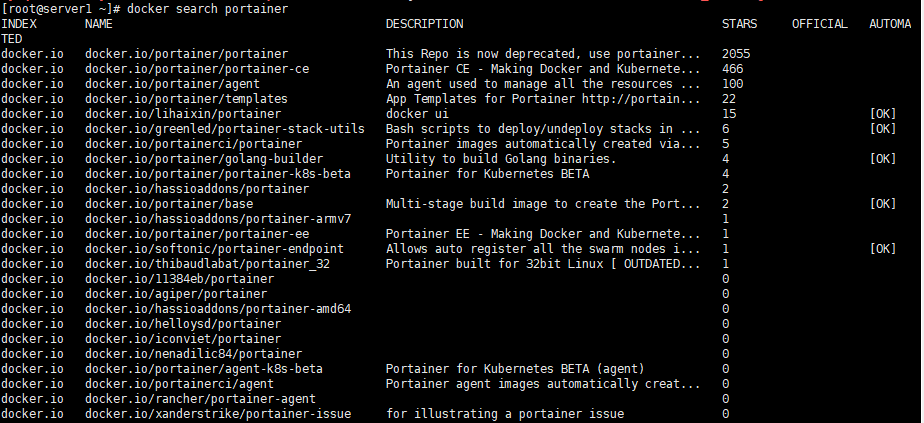This screenshot has height=423, width=924.
Task: Select the name docker.io/iconviet/portainer
Action: point(183,339)
